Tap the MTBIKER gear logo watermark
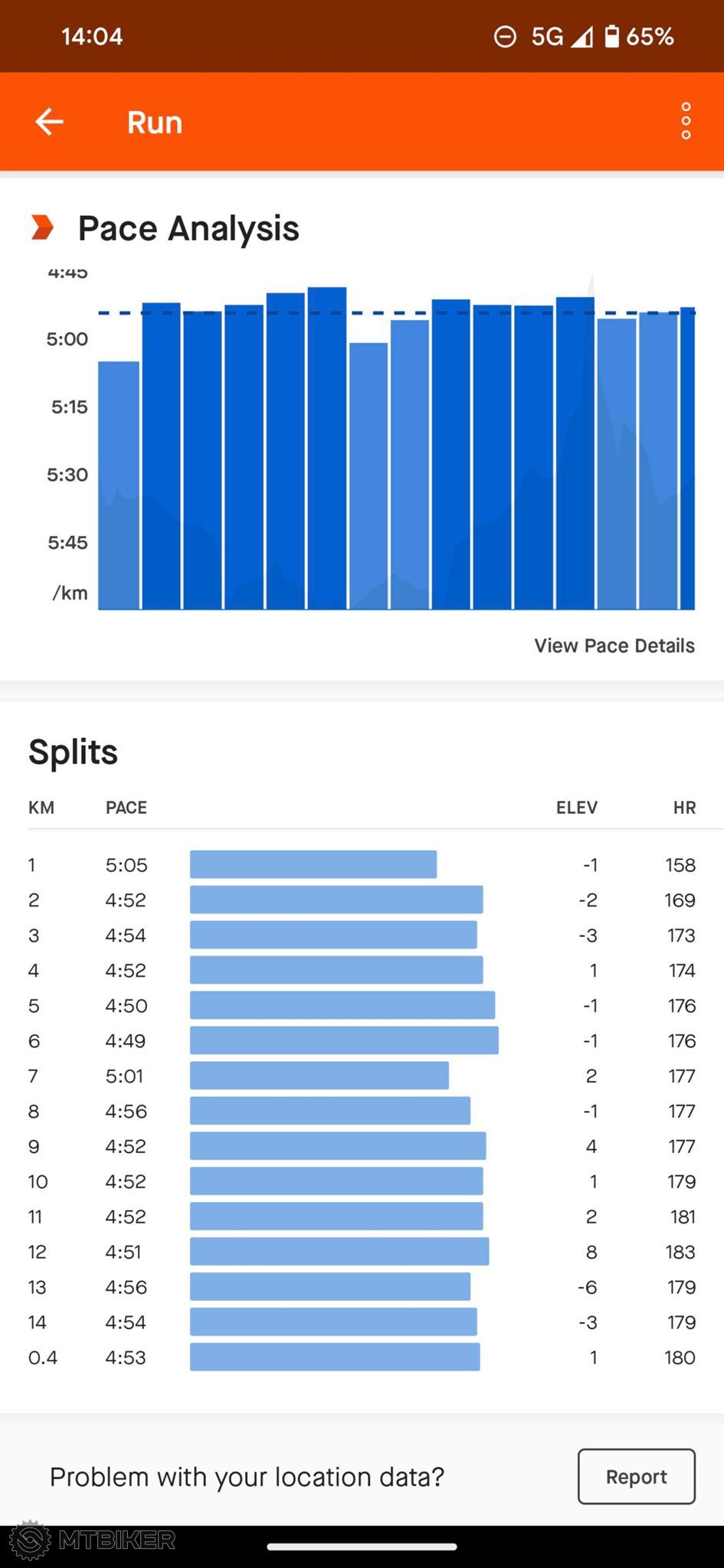 click(29, 1540)
